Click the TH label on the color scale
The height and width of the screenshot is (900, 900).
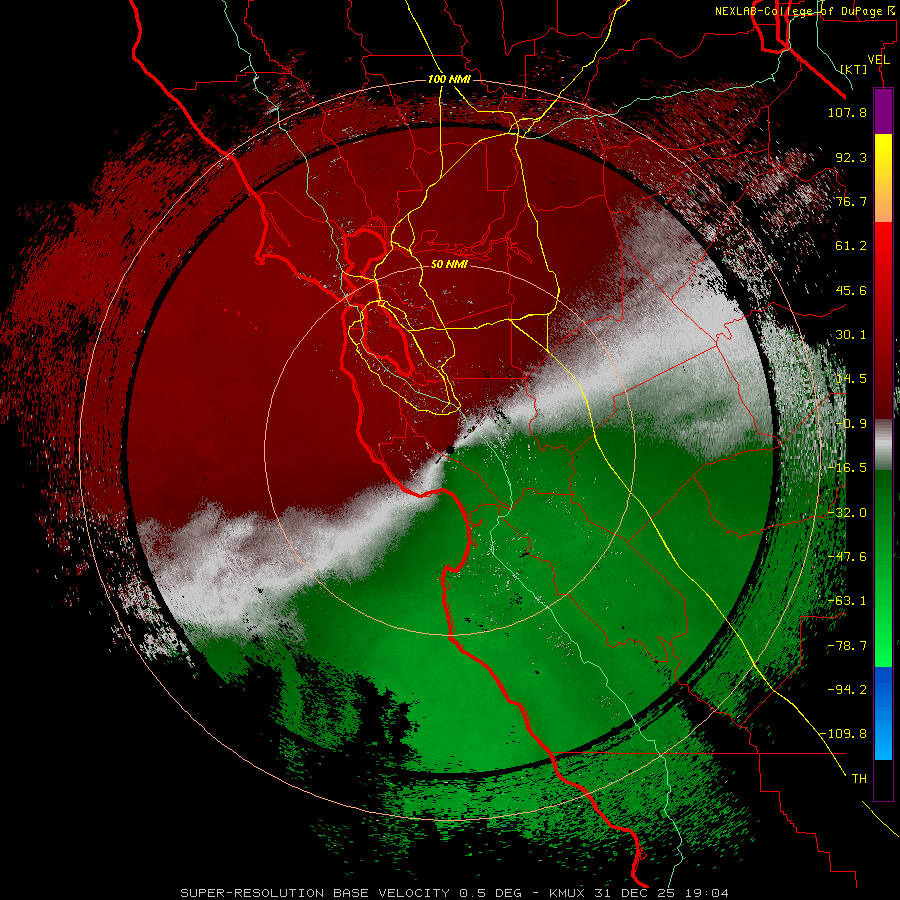(859, 779)
